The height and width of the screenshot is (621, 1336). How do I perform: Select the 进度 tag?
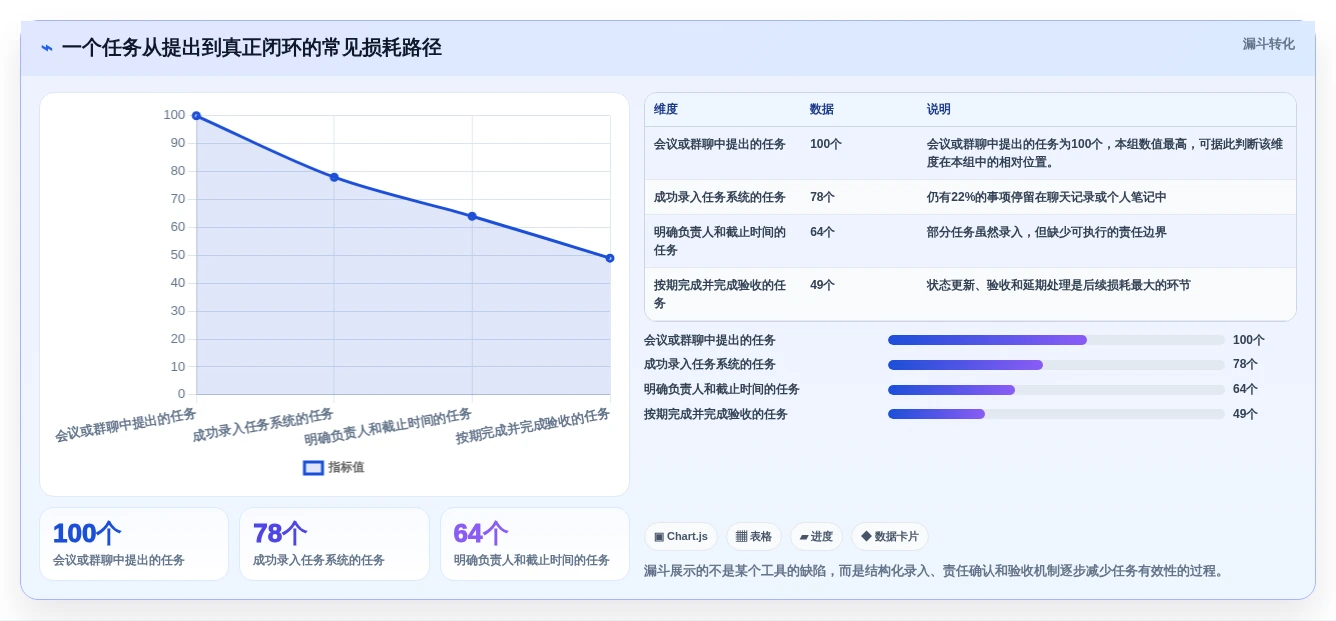click(816, 537)
